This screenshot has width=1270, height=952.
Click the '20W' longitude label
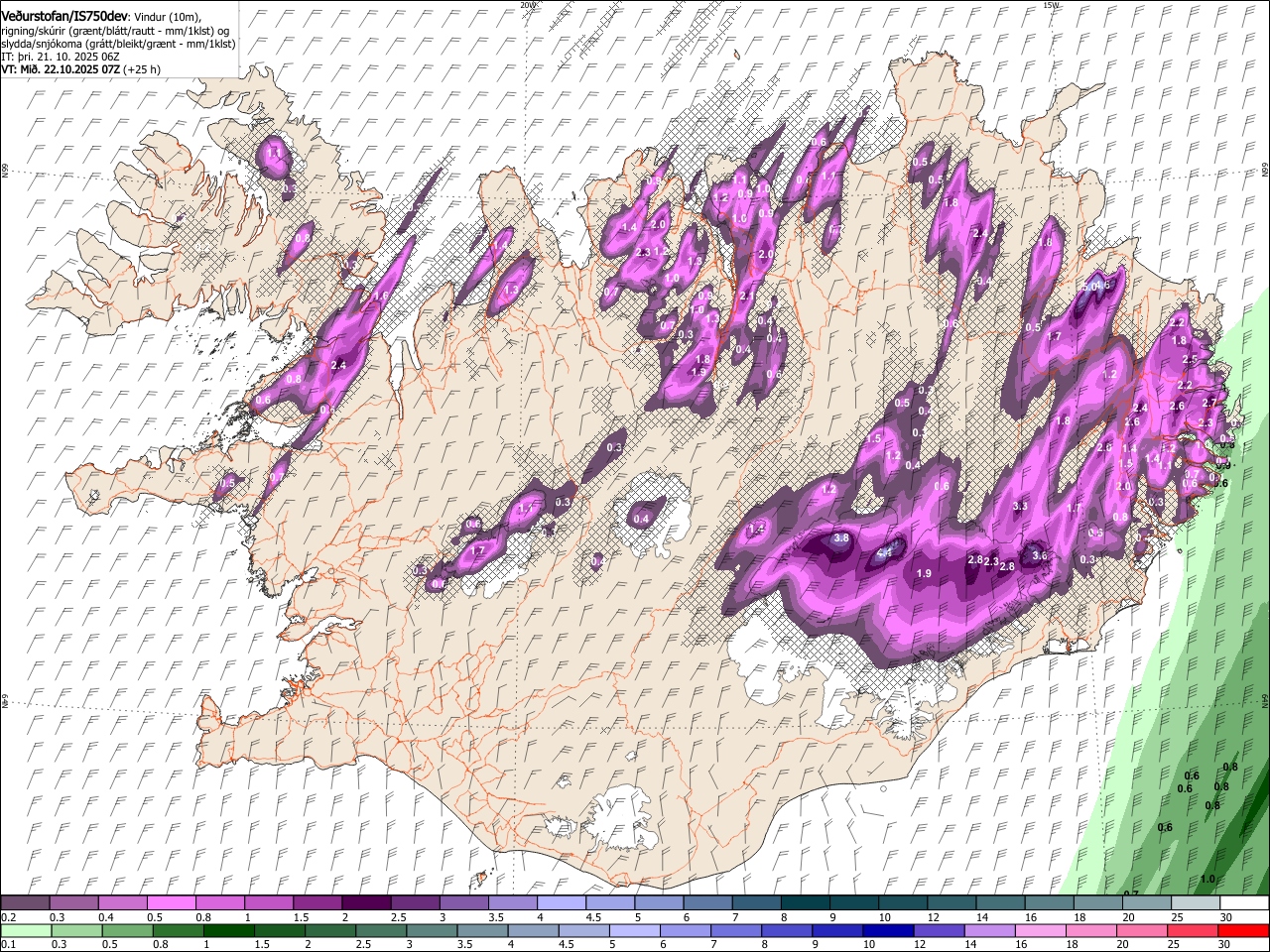tap(528, 5)
